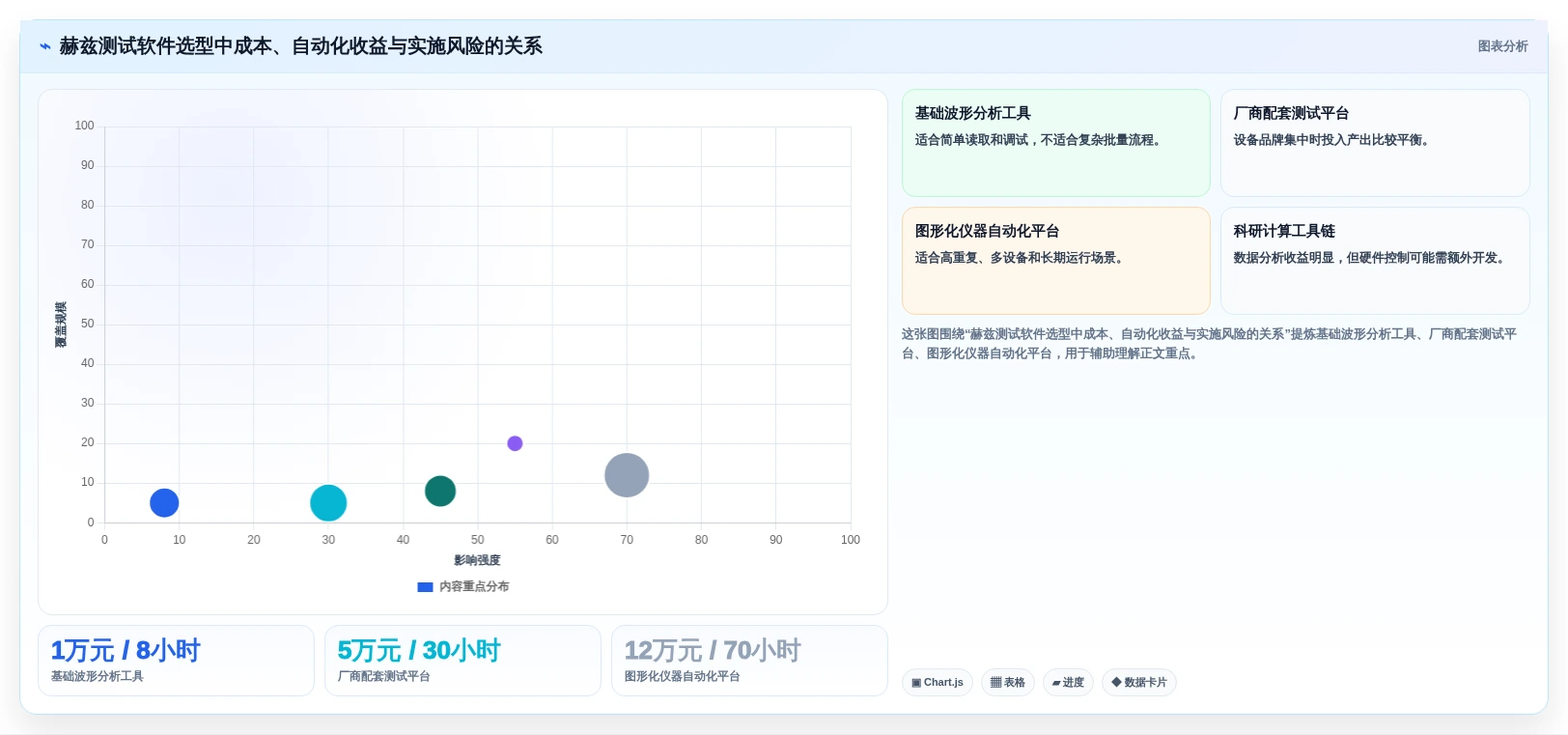Click the 图表分析 label in the header

click(1502, 46)
